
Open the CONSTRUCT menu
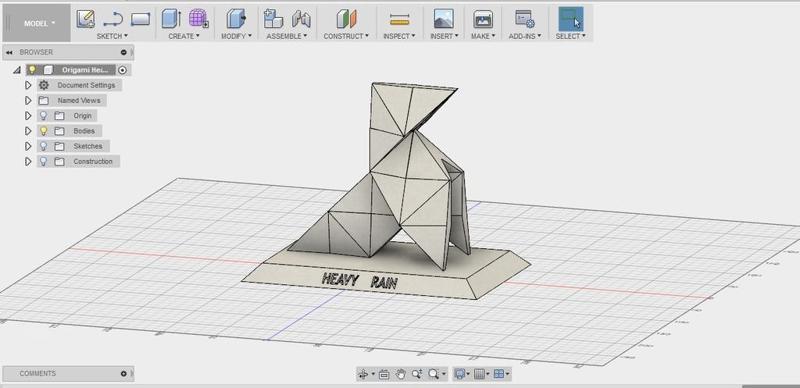[x=346, y=36]
